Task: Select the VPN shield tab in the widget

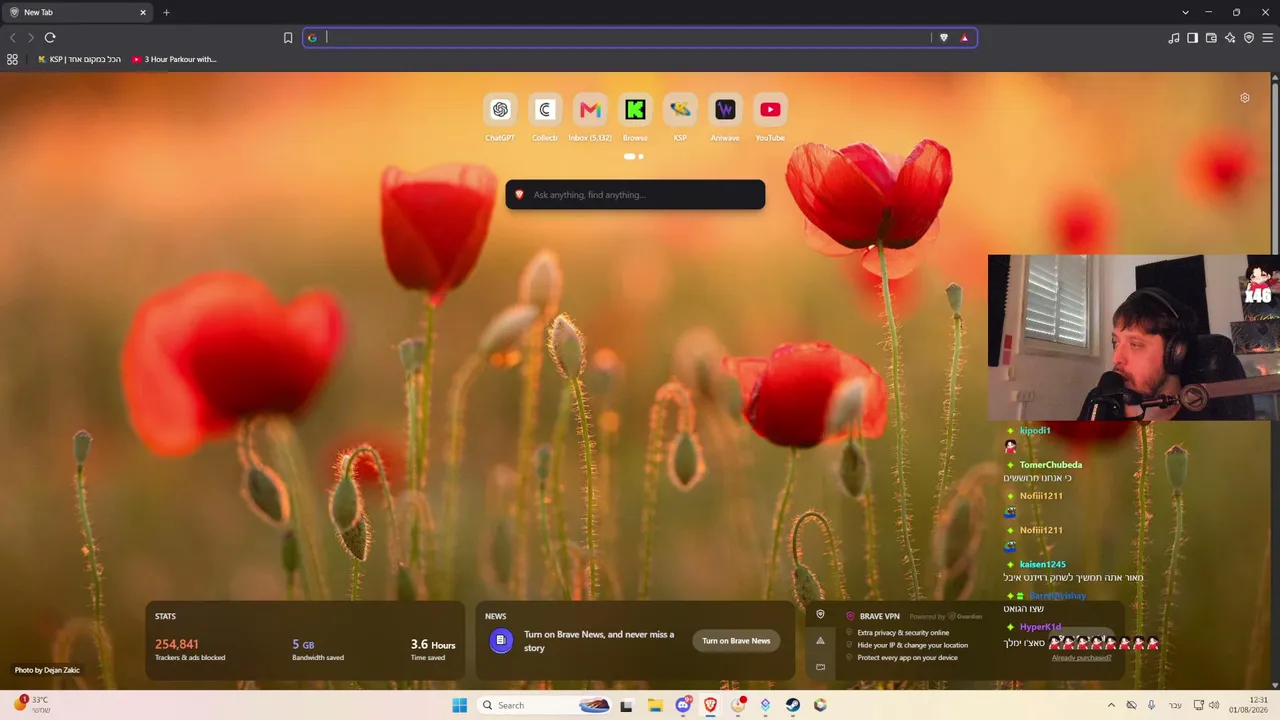Action: [x=821, y=614]
